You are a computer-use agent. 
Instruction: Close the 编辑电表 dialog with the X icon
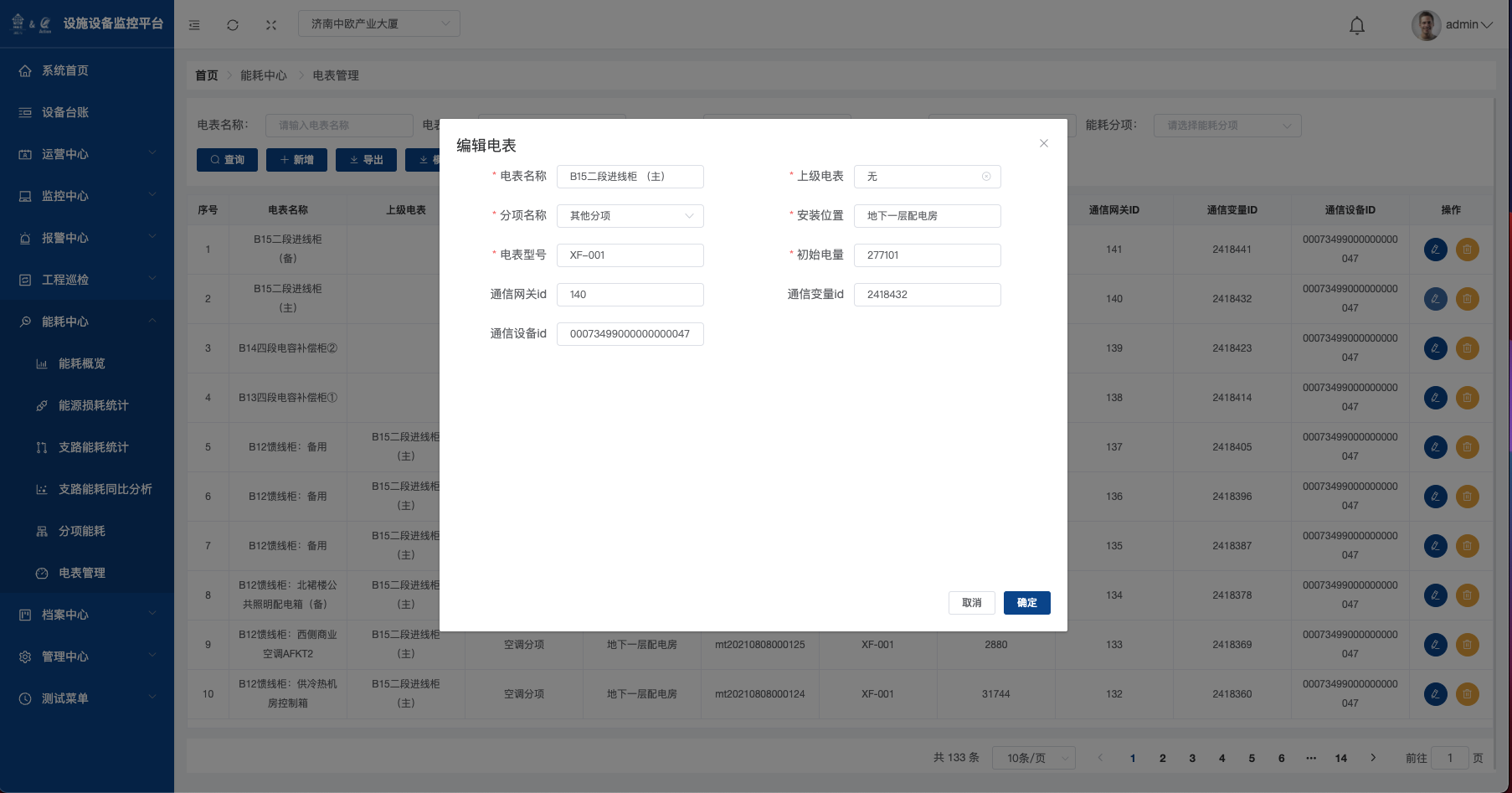point(1043,143)
